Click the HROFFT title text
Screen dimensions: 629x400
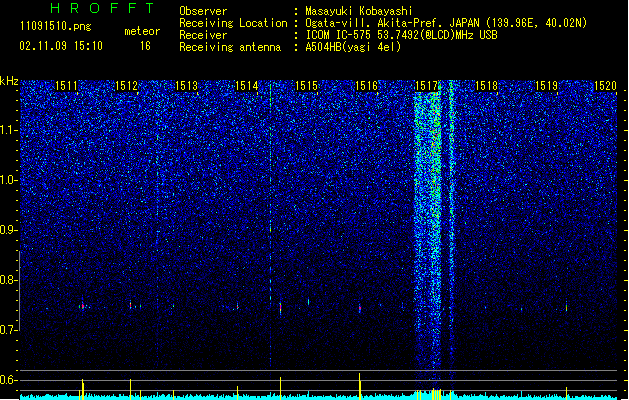pos(103,8)
